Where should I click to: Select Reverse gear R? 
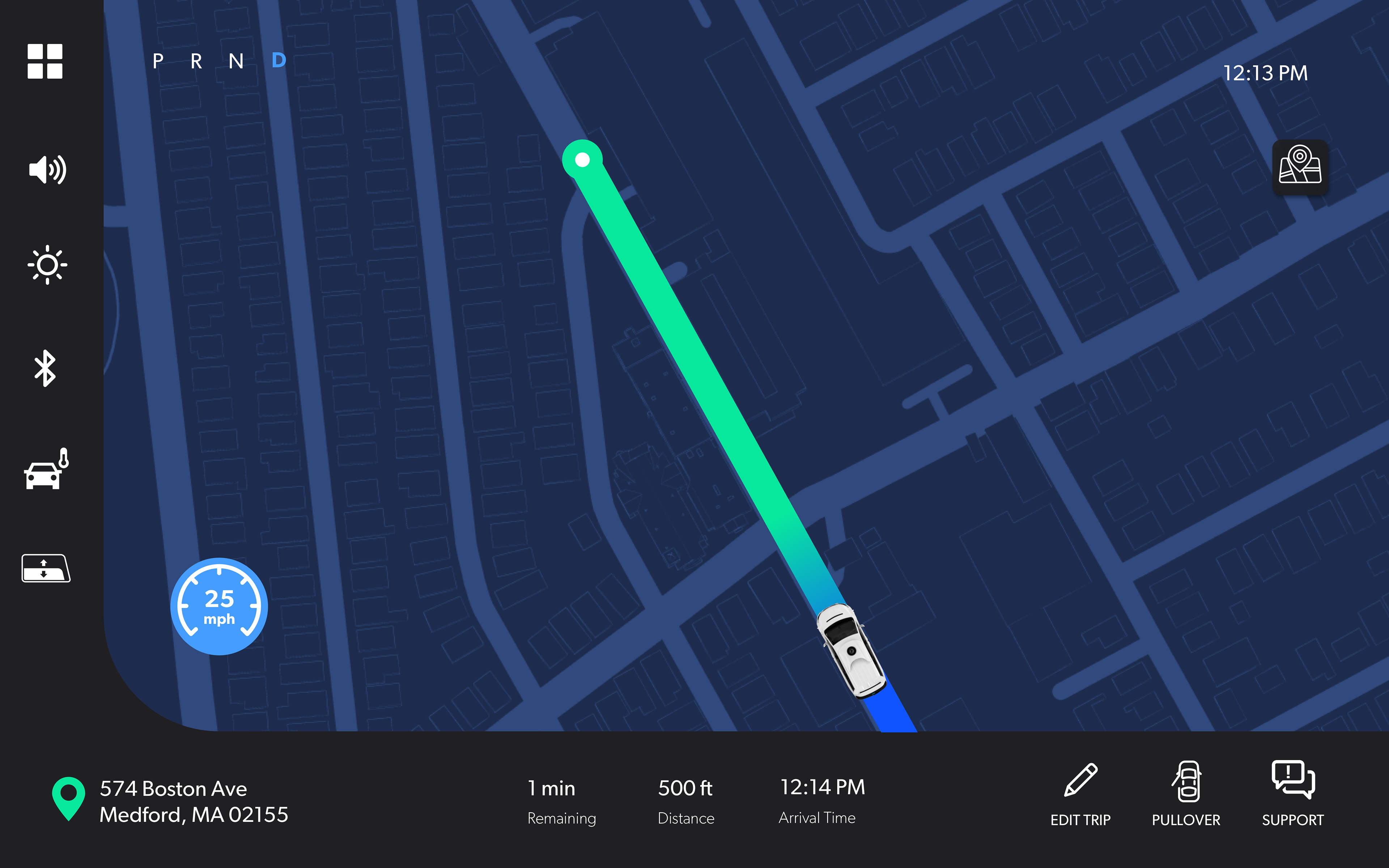(196, 61)
